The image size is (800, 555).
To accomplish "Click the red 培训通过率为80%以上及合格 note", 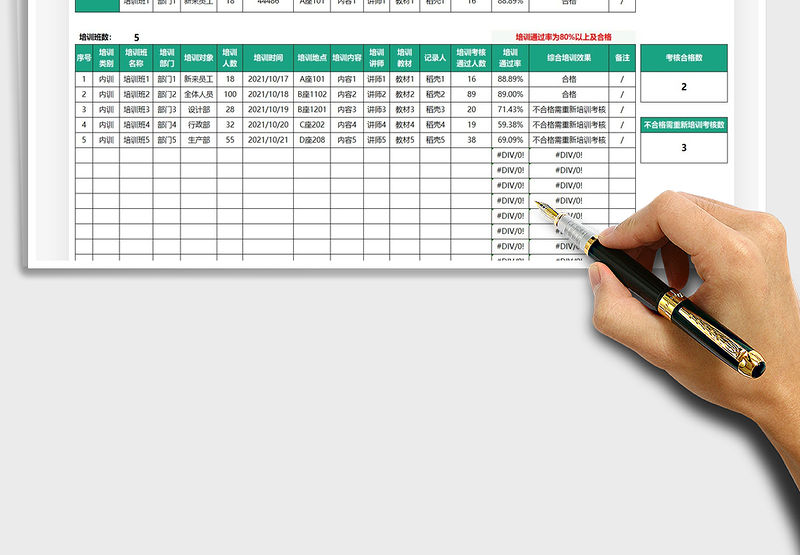I will [564, 37].
